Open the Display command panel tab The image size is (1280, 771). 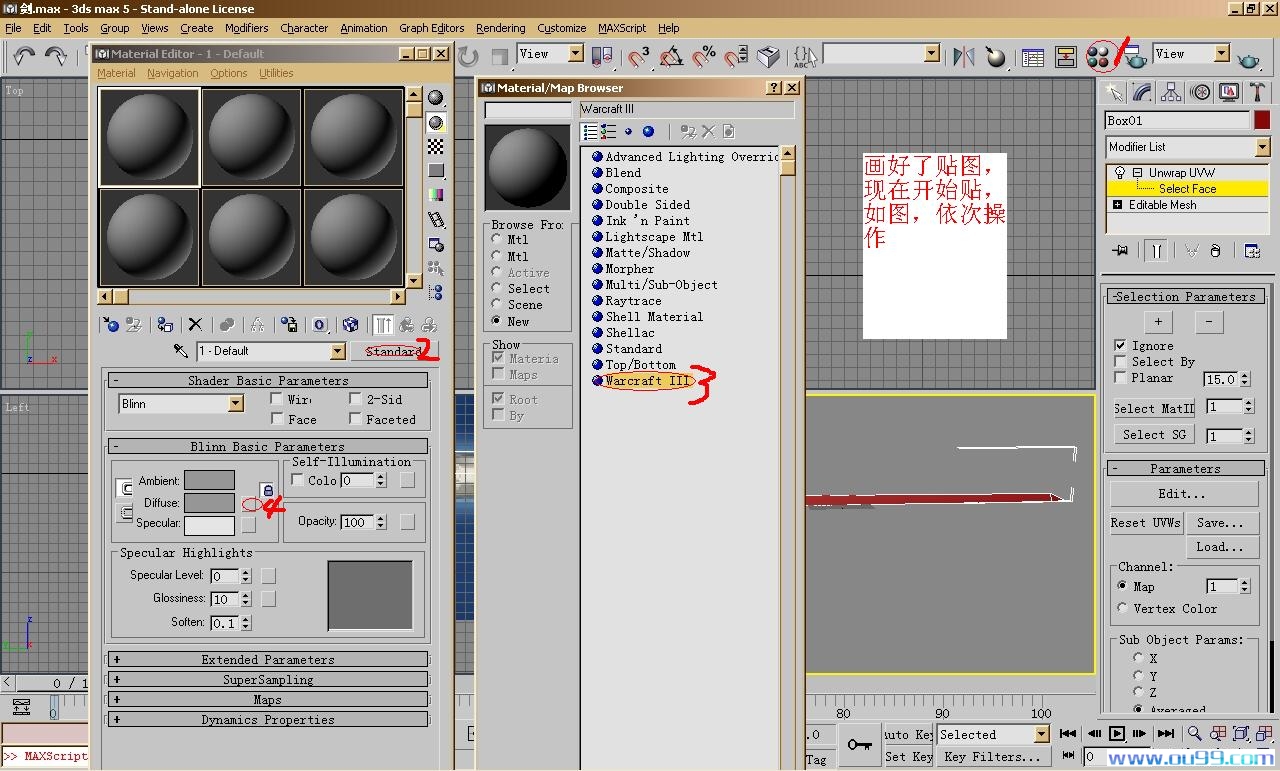1229,93
